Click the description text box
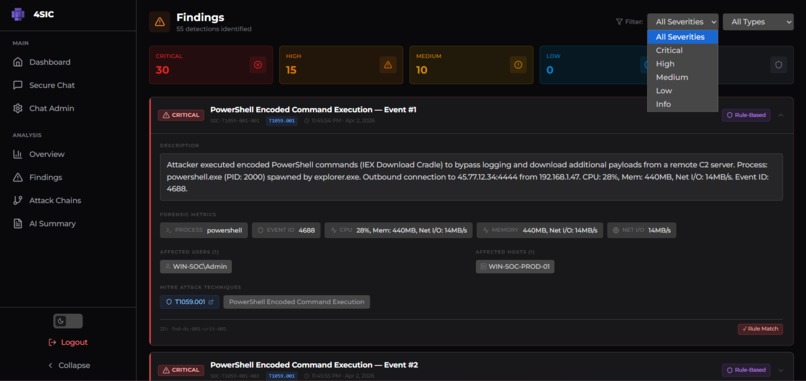This screenshot has height=381, width=806. tap(471, 177)
